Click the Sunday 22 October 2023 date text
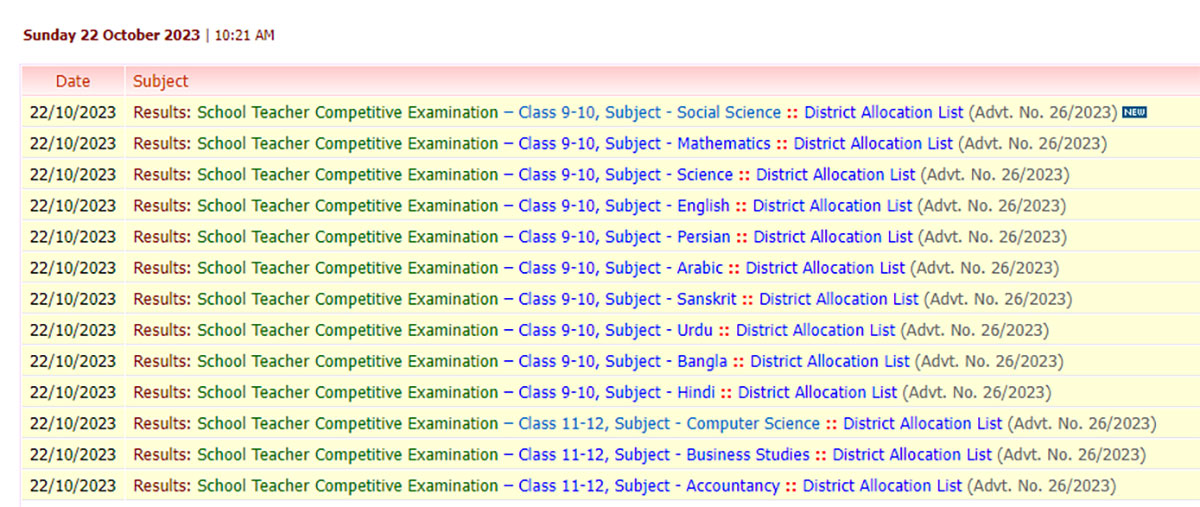 click(x=111, y=35)
